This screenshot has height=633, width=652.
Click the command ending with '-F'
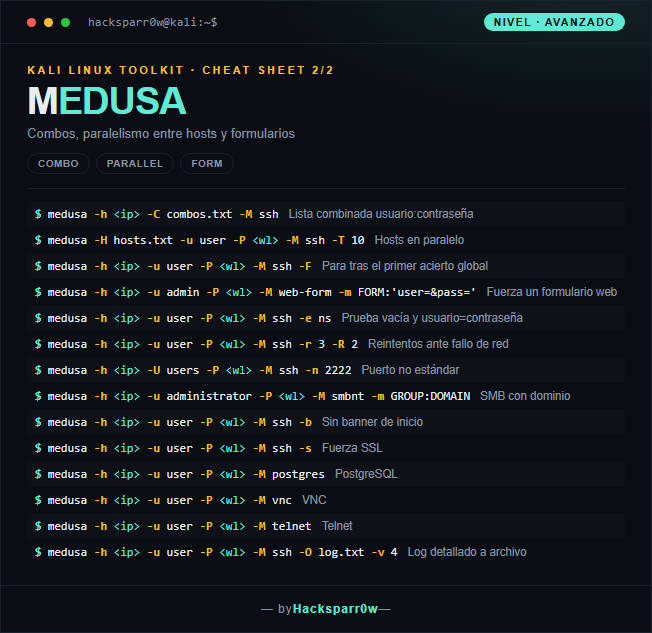173,266
